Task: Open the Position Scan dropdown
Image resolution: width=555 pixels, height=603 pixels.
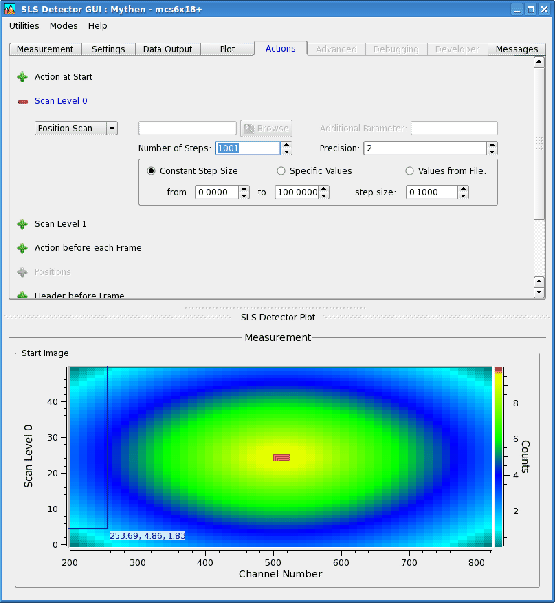Action: click(76, 128)
